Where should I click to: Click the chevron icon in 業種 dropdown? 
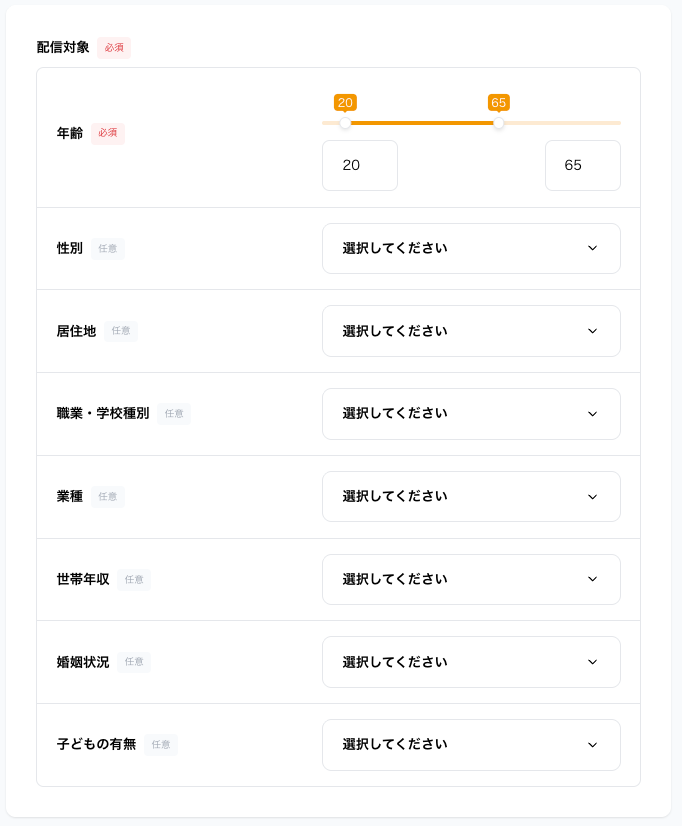pyautogui.click(x=592, y=497)
